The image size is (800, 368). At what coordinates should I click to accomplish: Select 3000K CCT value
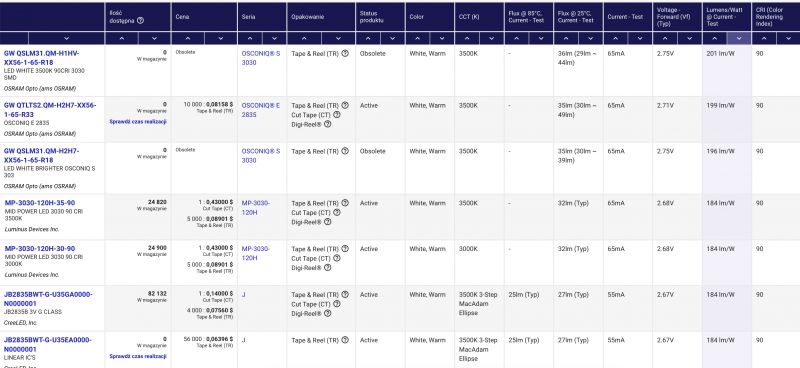tap(468, 249)
